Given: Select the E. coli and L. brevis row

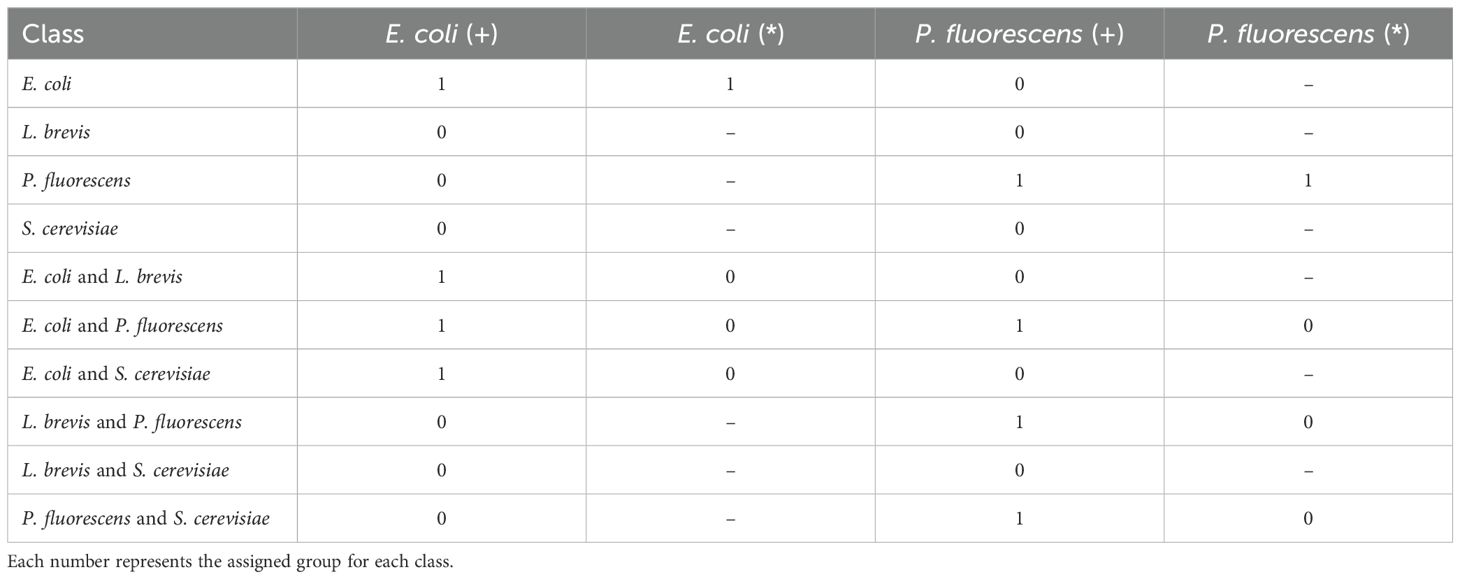Looking at the screenshot, I should pyautogui.click(x=730, y=277).
